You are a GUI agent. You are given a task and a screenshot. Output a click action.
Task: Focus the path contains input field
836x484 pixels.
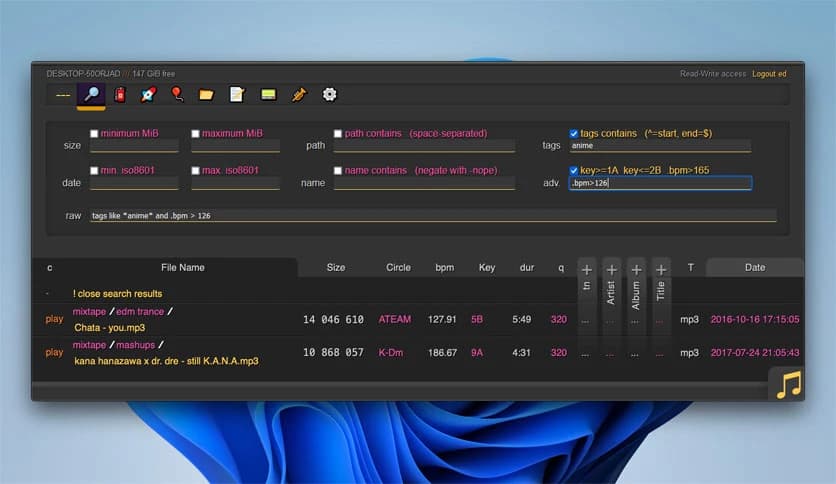coord(424,146)
